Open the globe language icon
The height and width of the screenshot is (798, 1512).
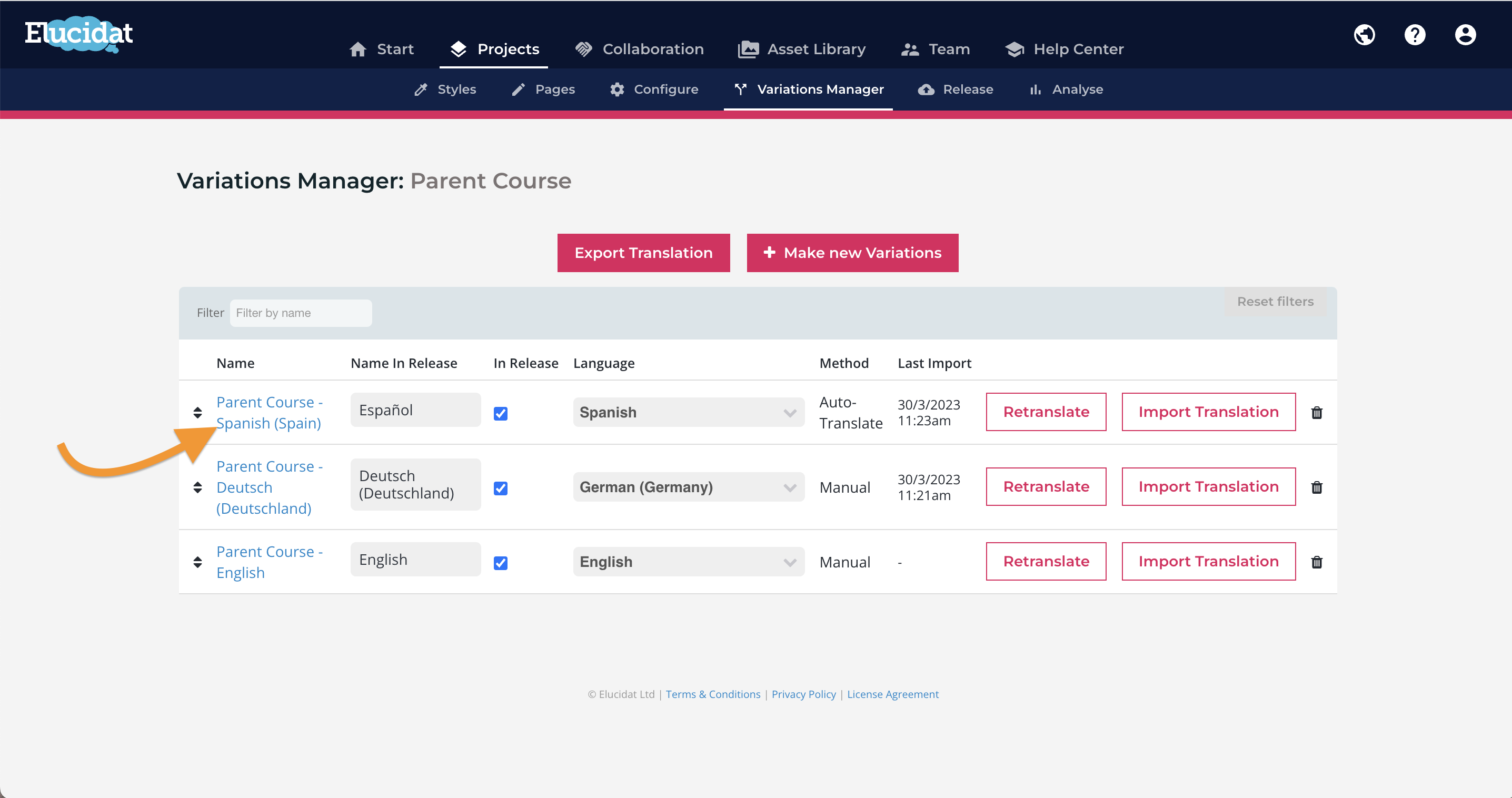(x=1364, y=35)
